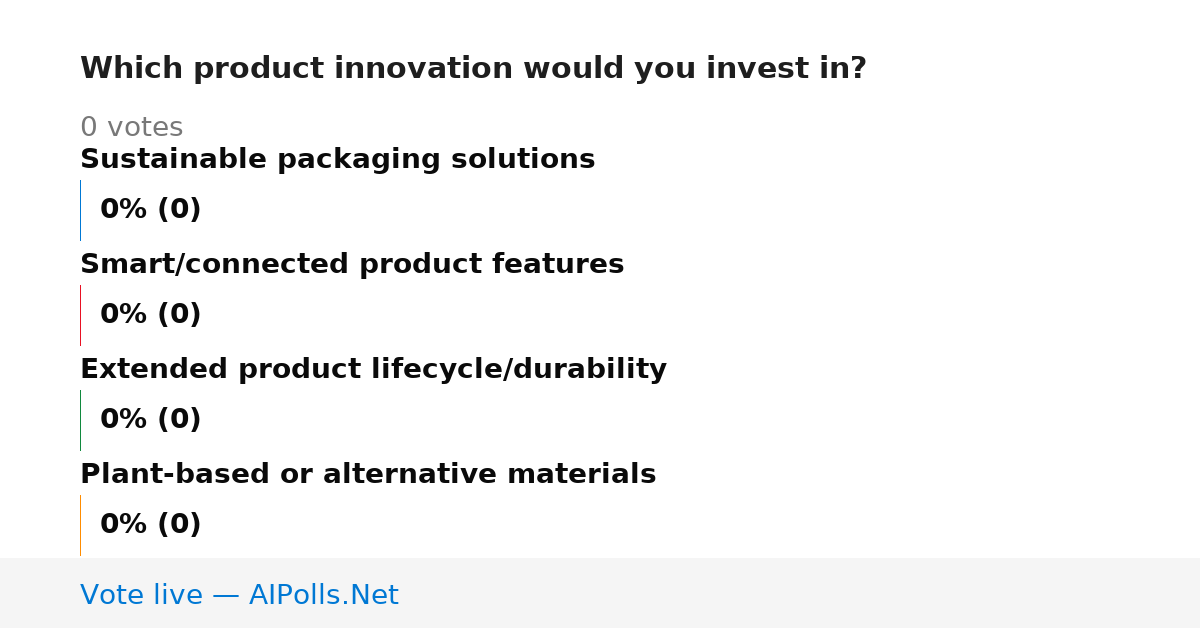
Task: Select the Sustainable packaging solutions option
Action: pyautogui.click(x=337, y=160)
